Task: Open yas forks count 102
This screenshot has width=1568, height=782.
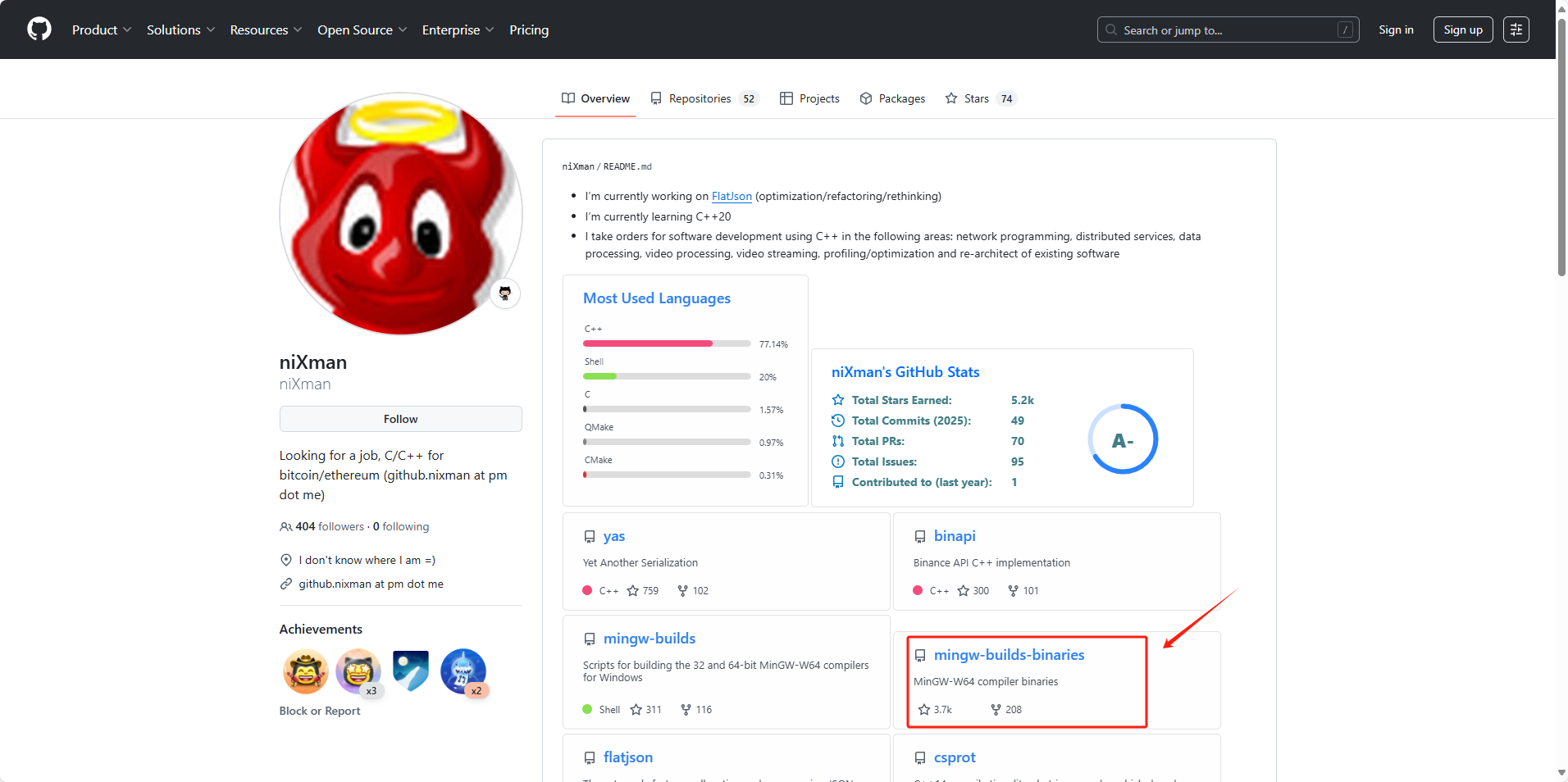Action: pos(693,590)
